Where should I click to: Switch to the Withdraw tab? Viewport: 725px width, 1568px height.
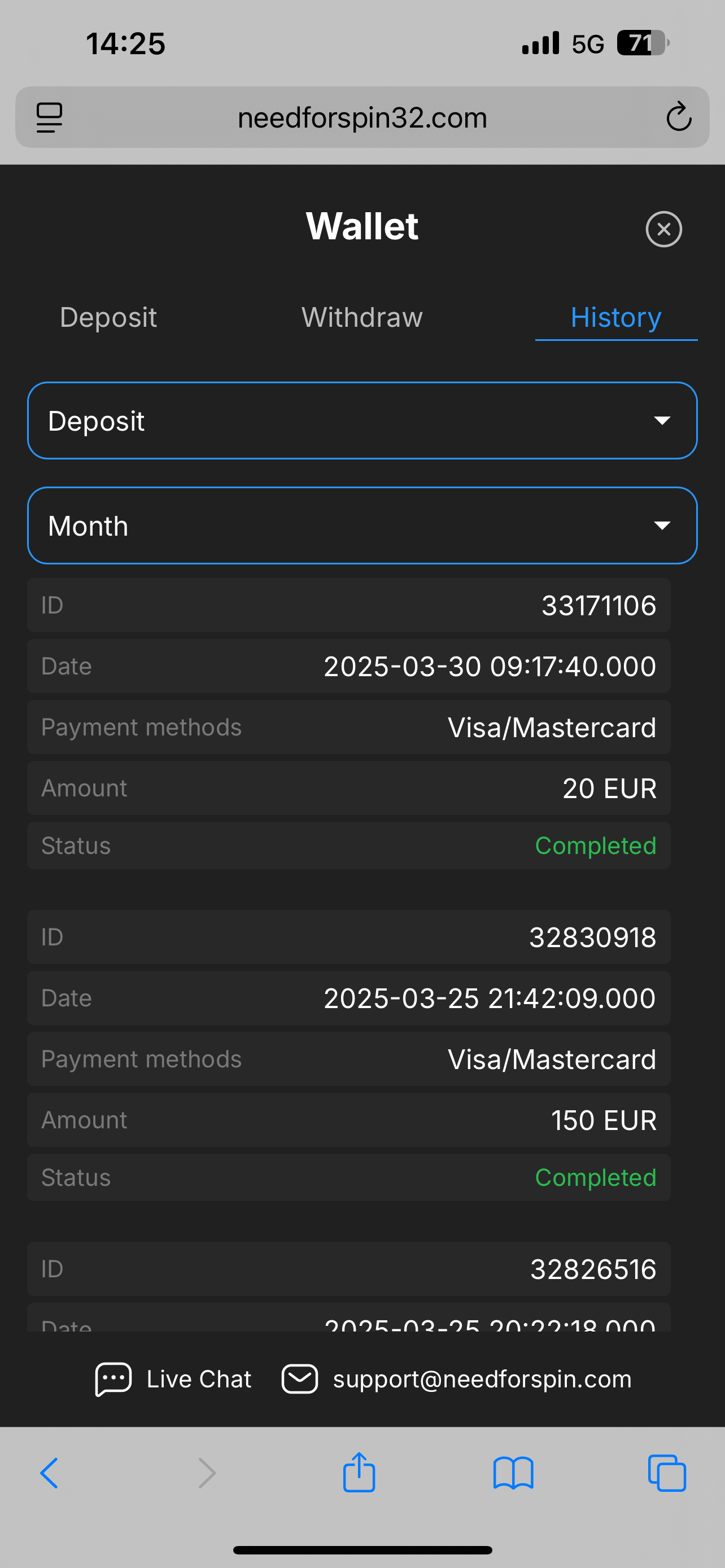point(362,317)
